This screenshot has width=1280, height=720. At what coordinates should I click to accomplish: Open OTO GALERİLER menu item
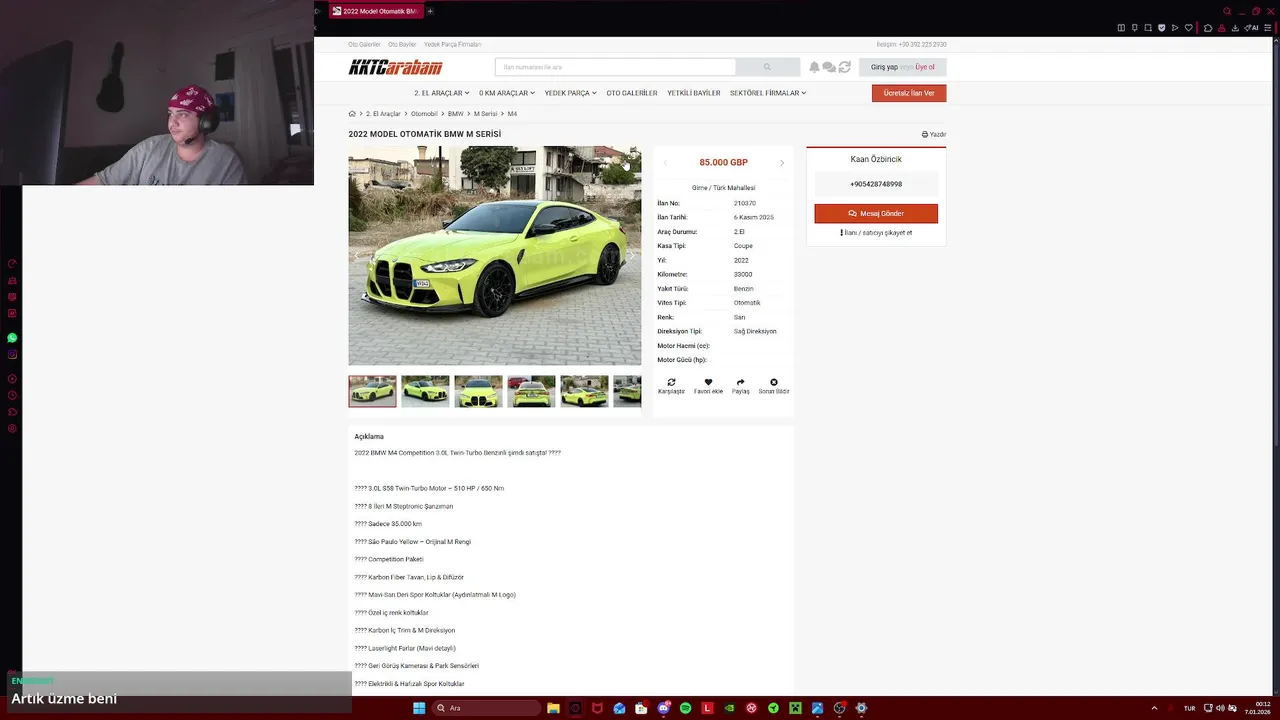click(x=632, y=93)
